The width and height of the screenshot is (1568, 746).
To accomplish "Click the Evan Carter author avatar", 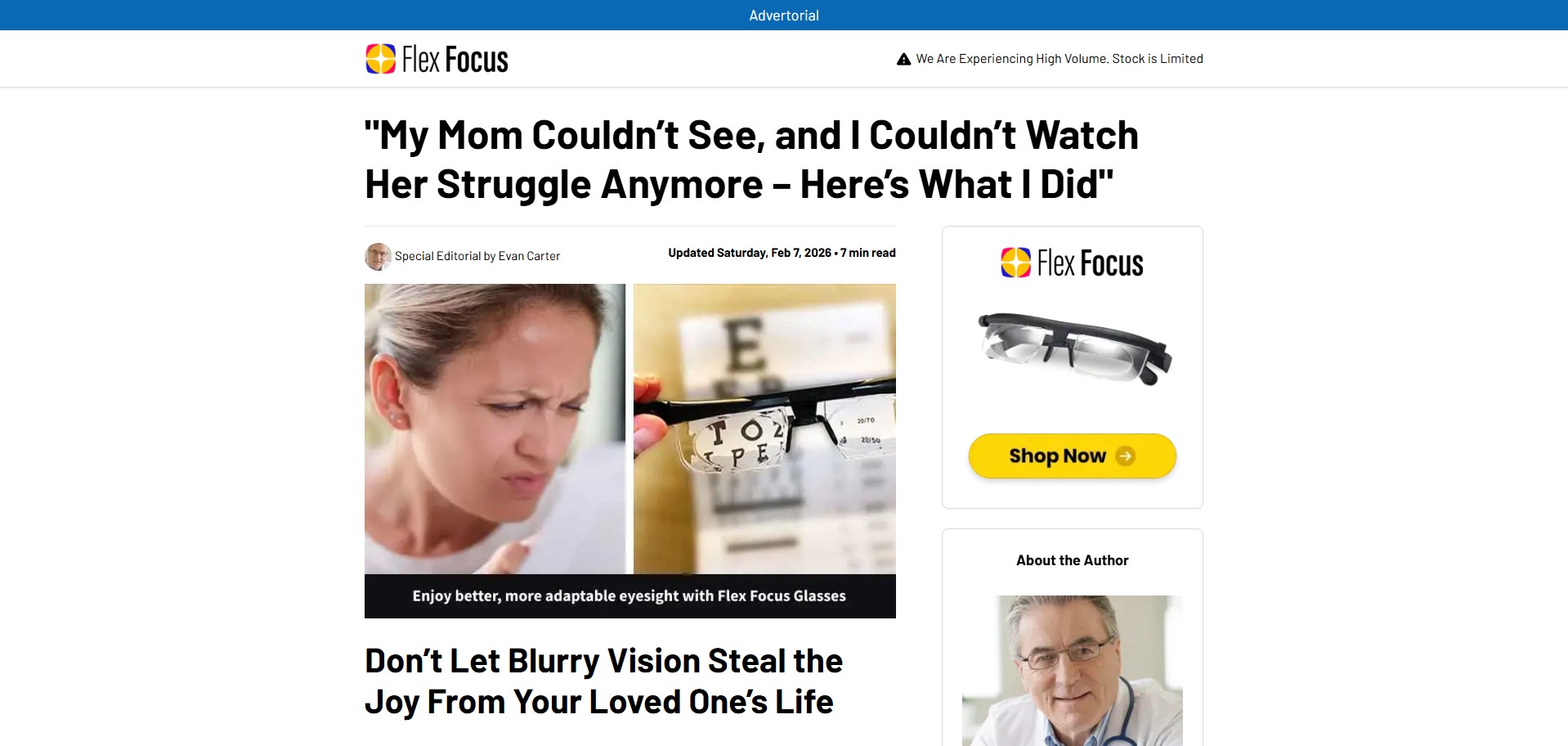I will tap(378, 256).
